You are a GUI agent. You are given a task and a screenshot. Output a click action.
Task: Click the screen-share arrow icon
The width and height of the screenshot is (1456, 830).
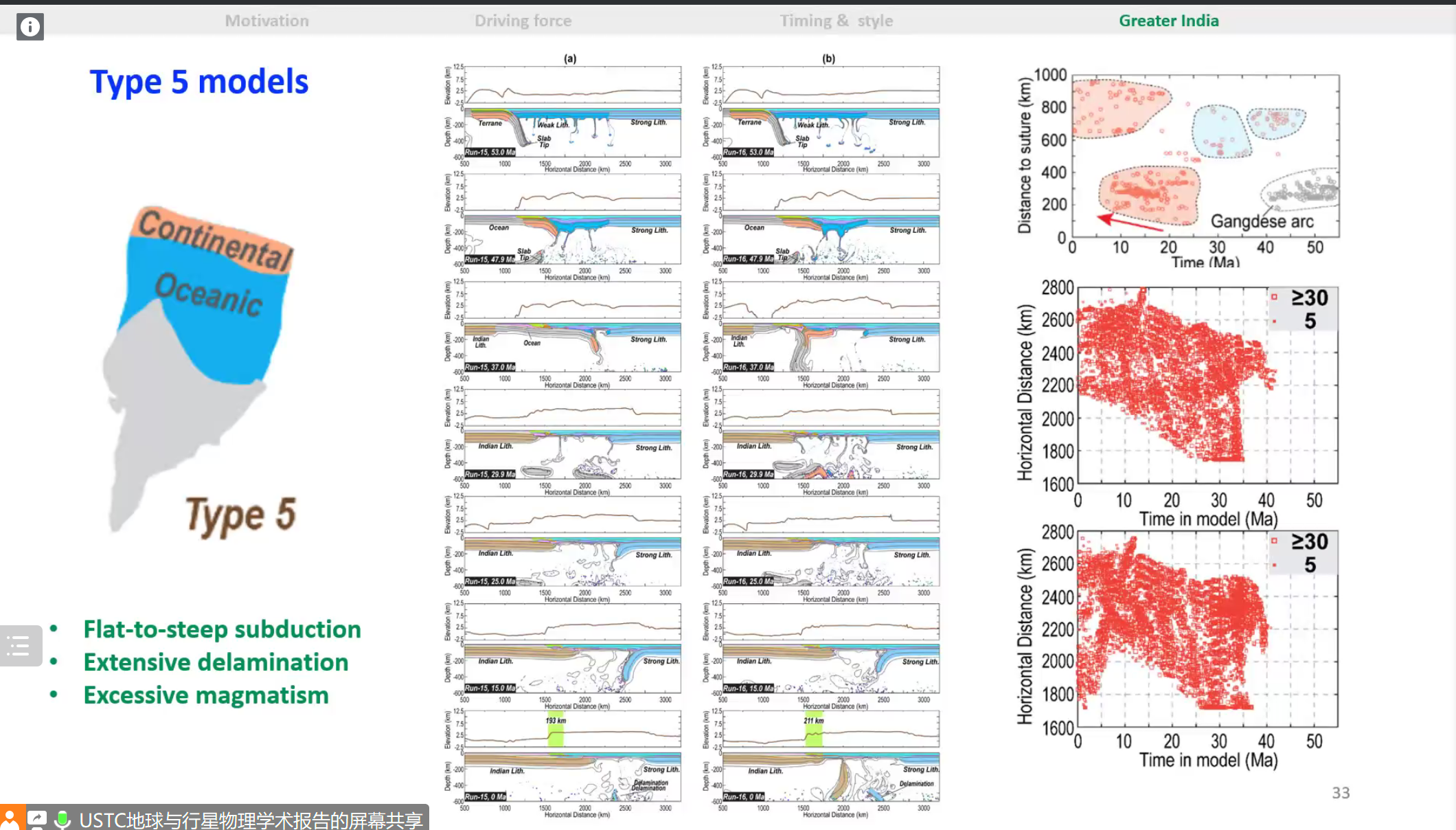point(37,818)
